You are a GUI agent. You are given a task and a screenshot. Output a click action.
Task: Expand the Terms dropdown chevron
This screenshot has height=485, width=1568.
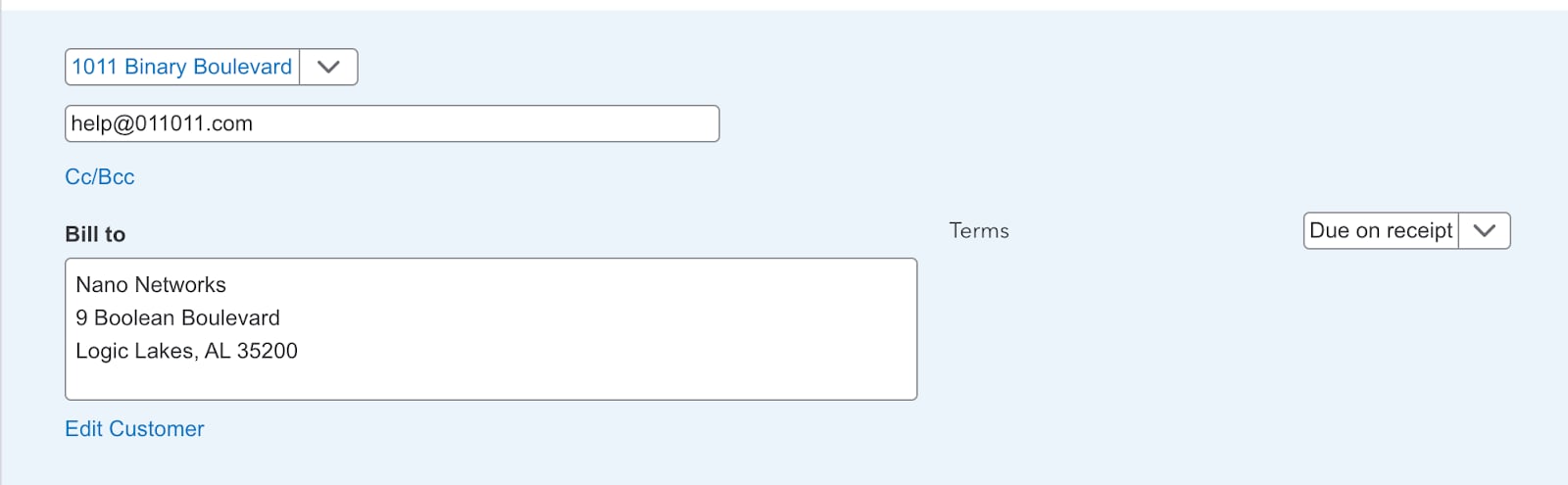click(x=1485, y=231)
